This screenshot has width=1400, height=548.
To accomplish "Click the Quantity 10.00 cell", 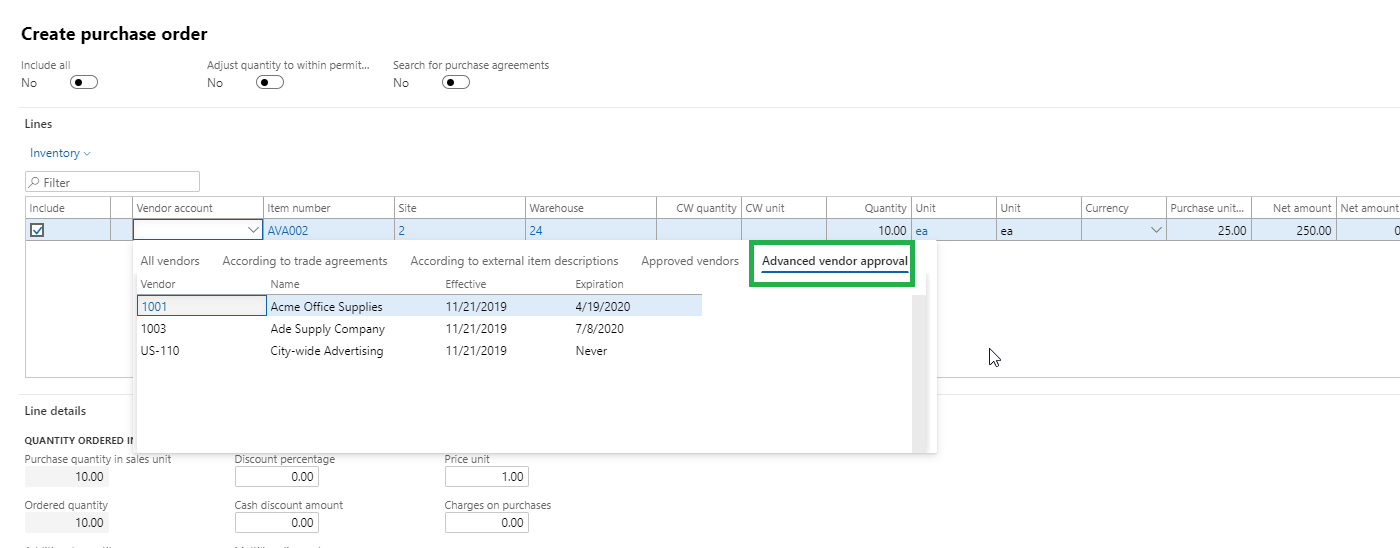I will pyautogui.click(x=869, y=230).
